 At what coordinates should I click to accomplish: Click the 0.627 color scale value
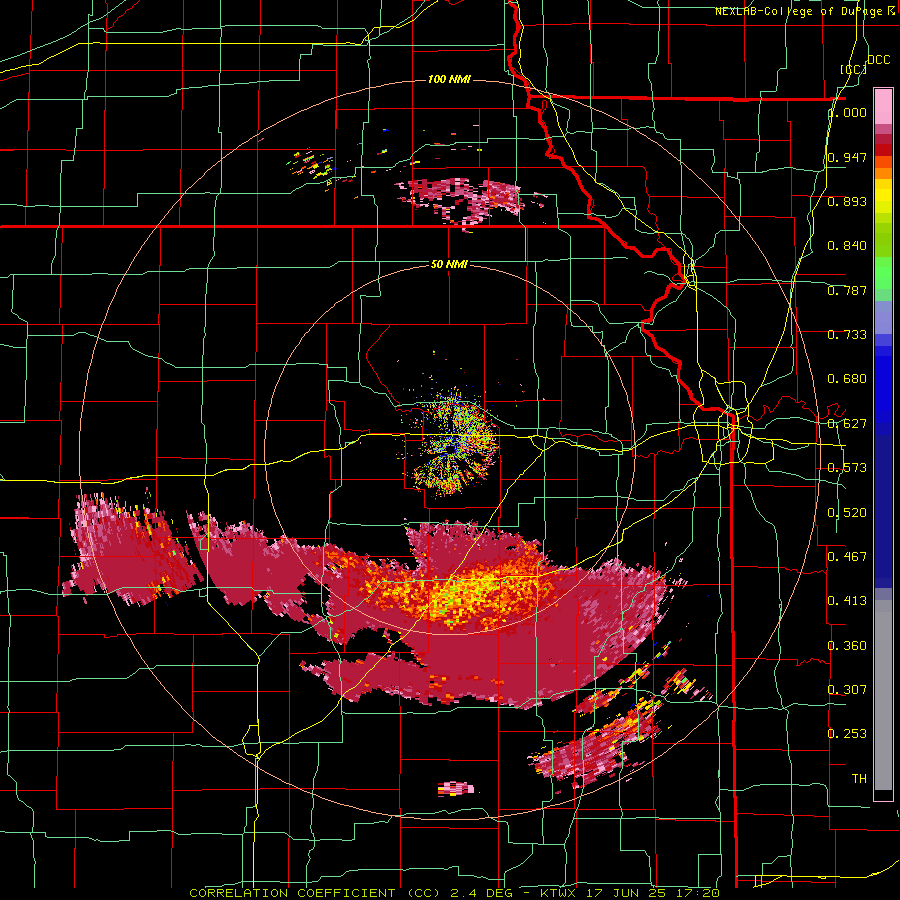847,424
